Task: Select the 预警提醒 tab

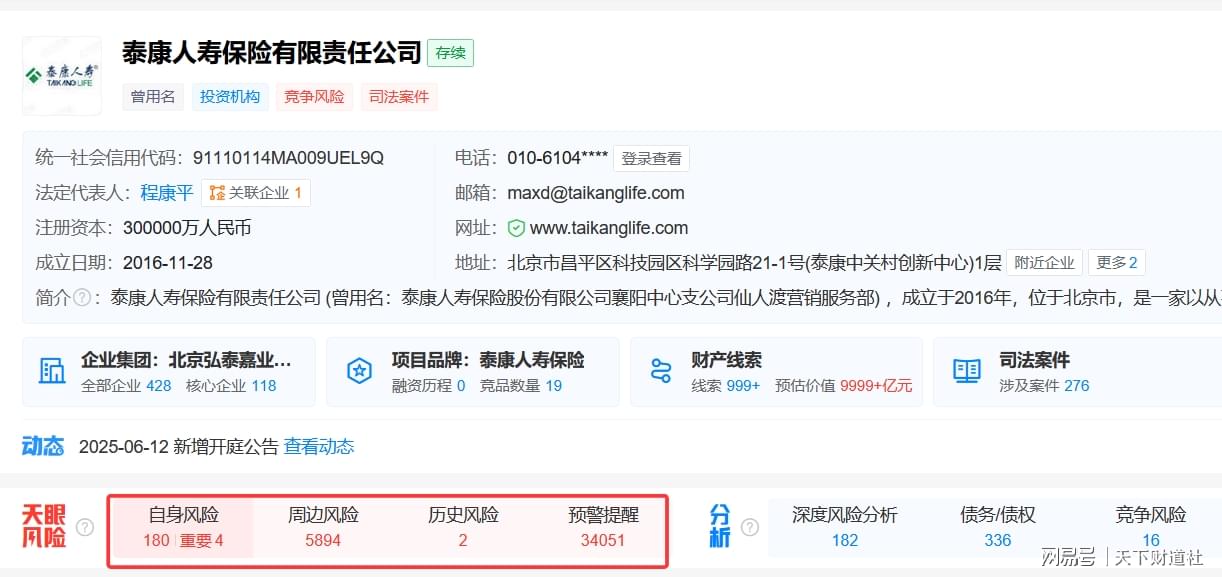Action: (x=603, y=527)
